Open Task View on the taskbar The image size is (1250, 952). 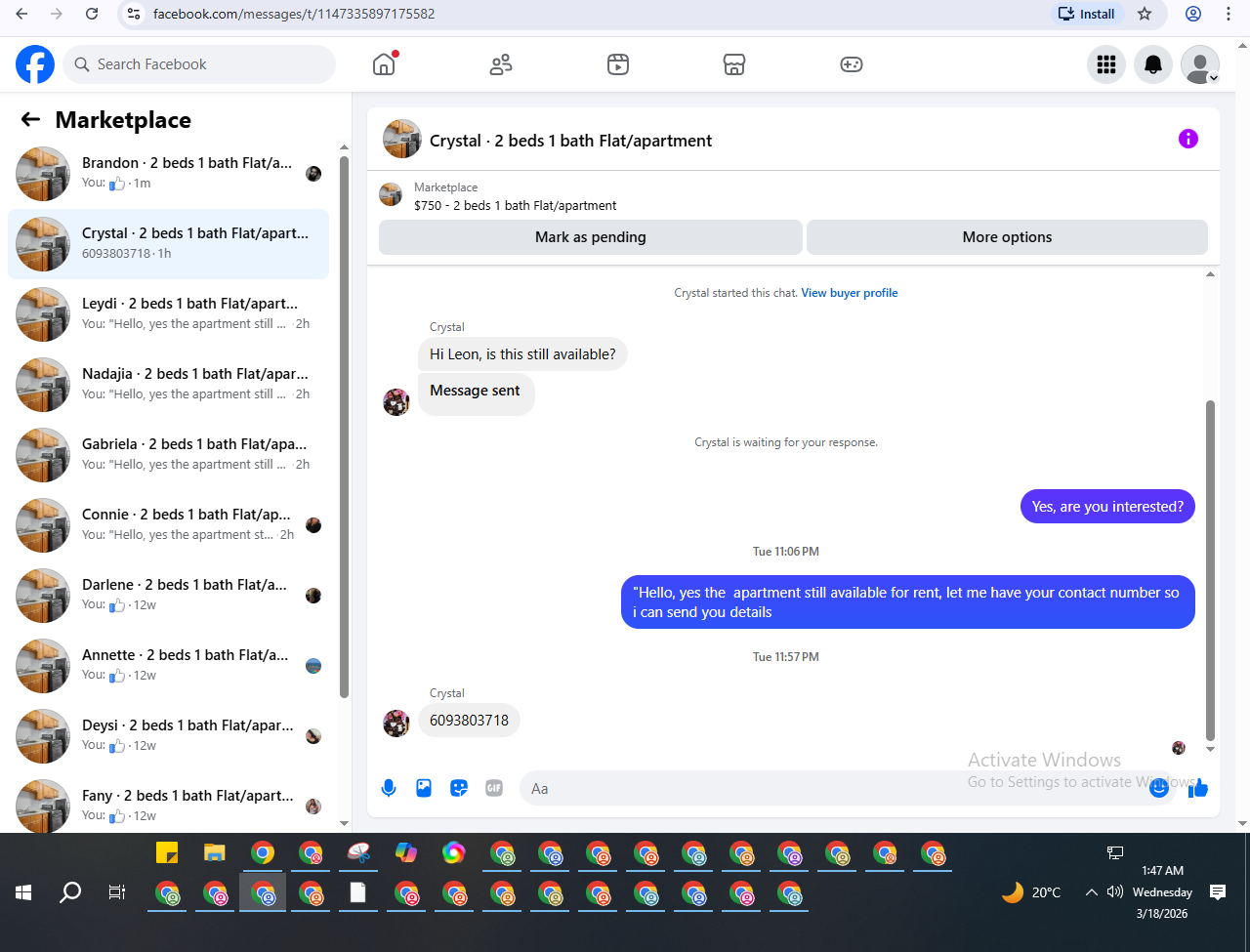pyautogui.click(x=117, y=892)
